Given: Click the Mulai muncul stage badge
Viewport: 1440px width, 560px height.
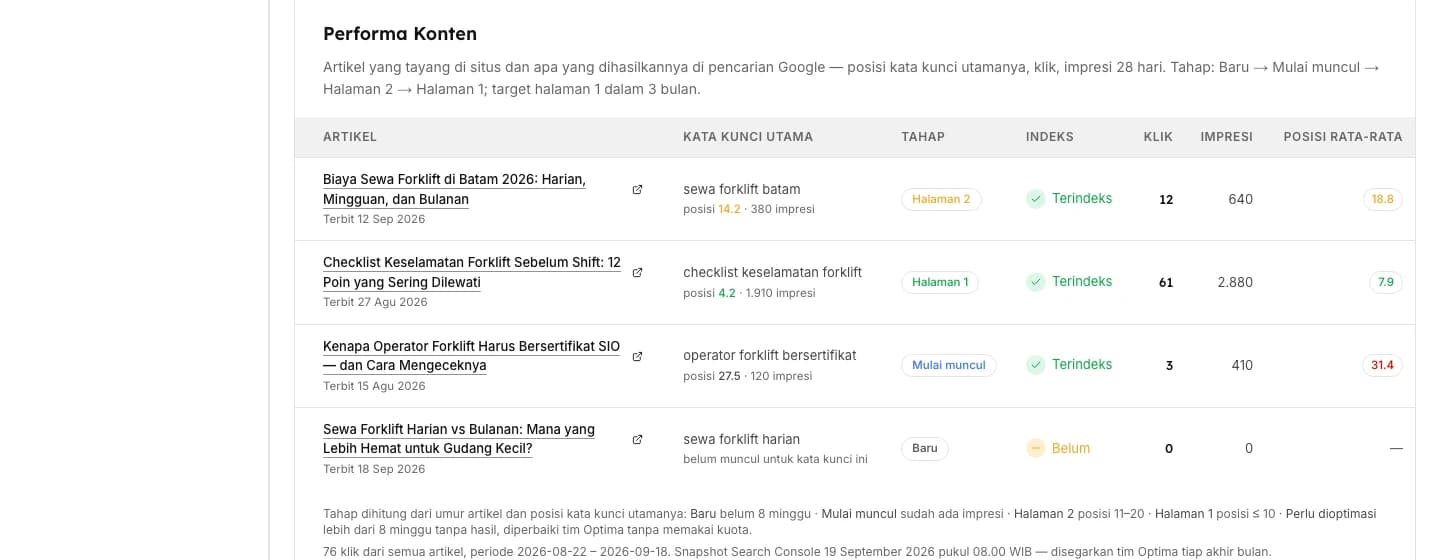Looking at the screenshot, I should [x=949, y=365].
